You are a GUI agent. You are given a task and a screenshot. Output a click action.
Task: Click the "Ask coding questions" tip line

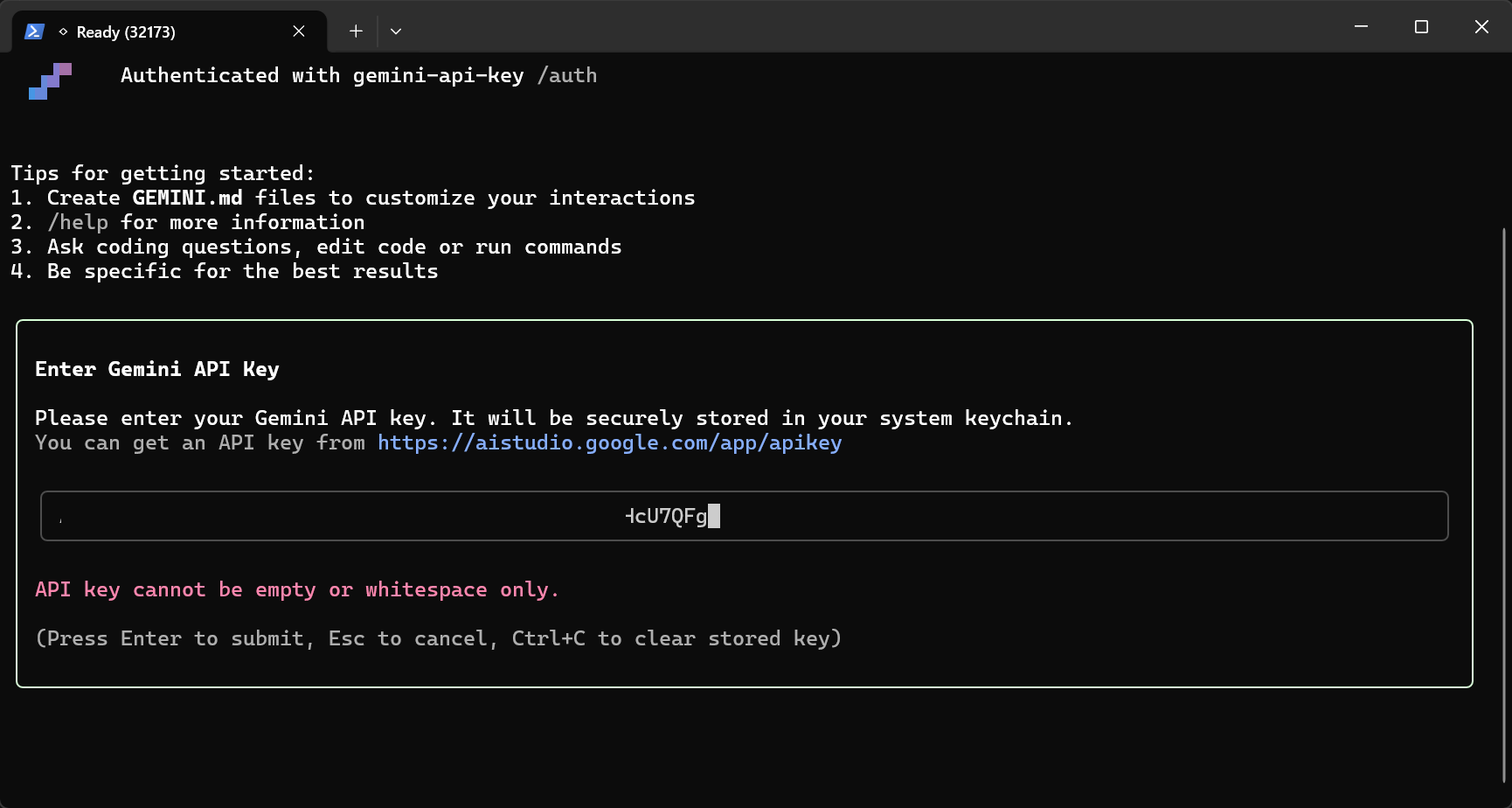[x=316, y=247]
